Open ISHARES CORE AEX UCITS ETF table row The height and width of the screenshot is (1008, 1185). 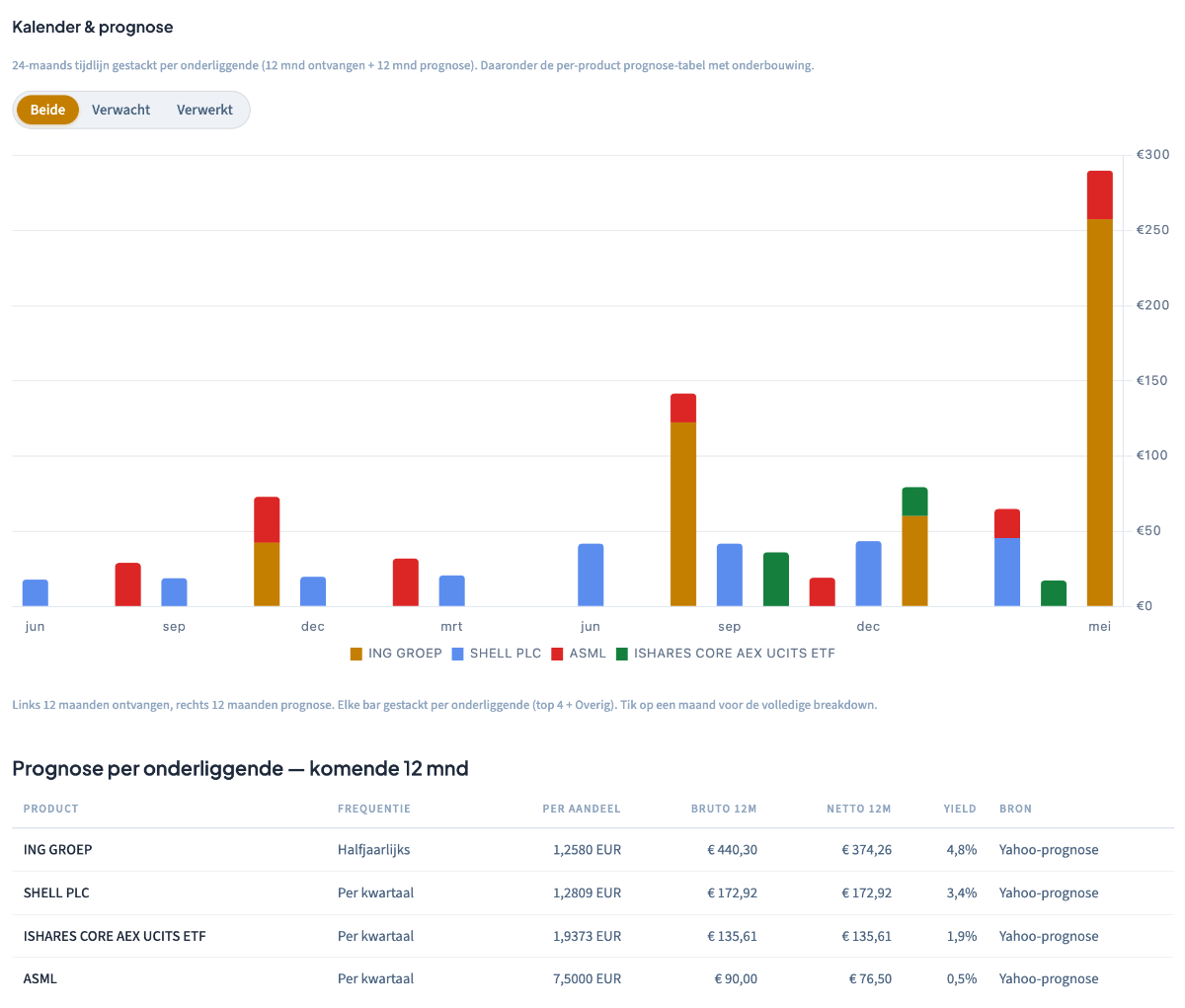click(592, 936)
